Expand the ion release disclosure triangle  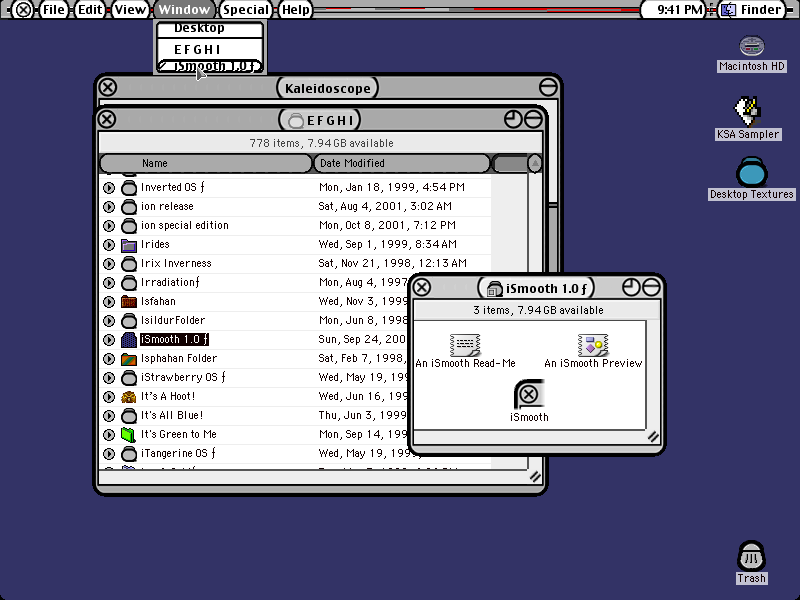pyautogui.click(x=109, y=207)
